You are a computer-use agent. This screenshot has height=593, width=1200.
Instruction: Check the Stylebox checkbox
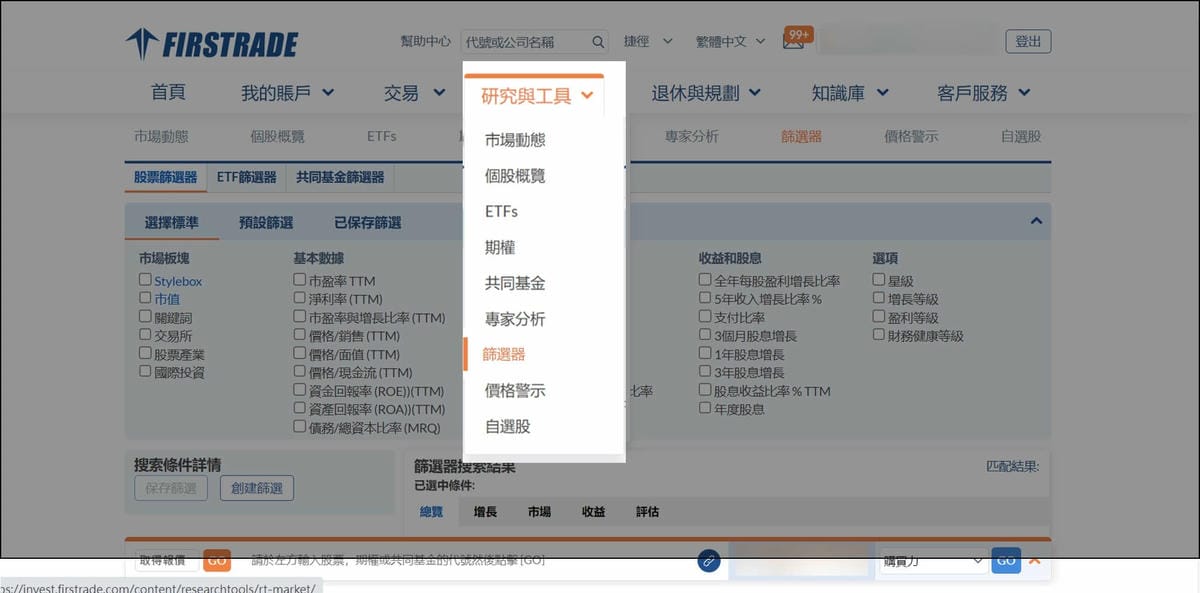[x=146, y=280]
